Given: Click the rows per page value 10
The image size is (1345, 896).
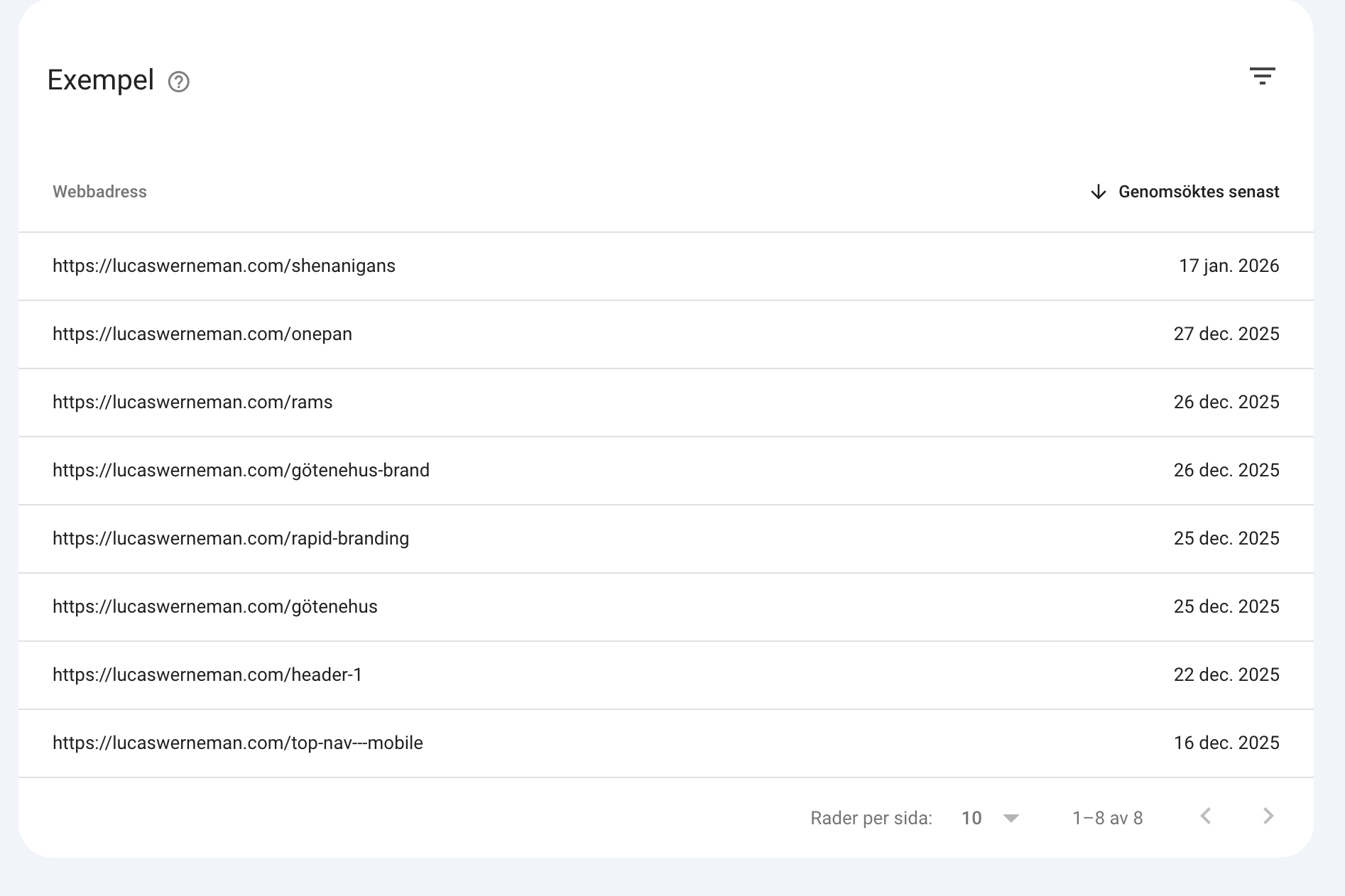Looking at the screenshot, I should [x=971, y=819].
